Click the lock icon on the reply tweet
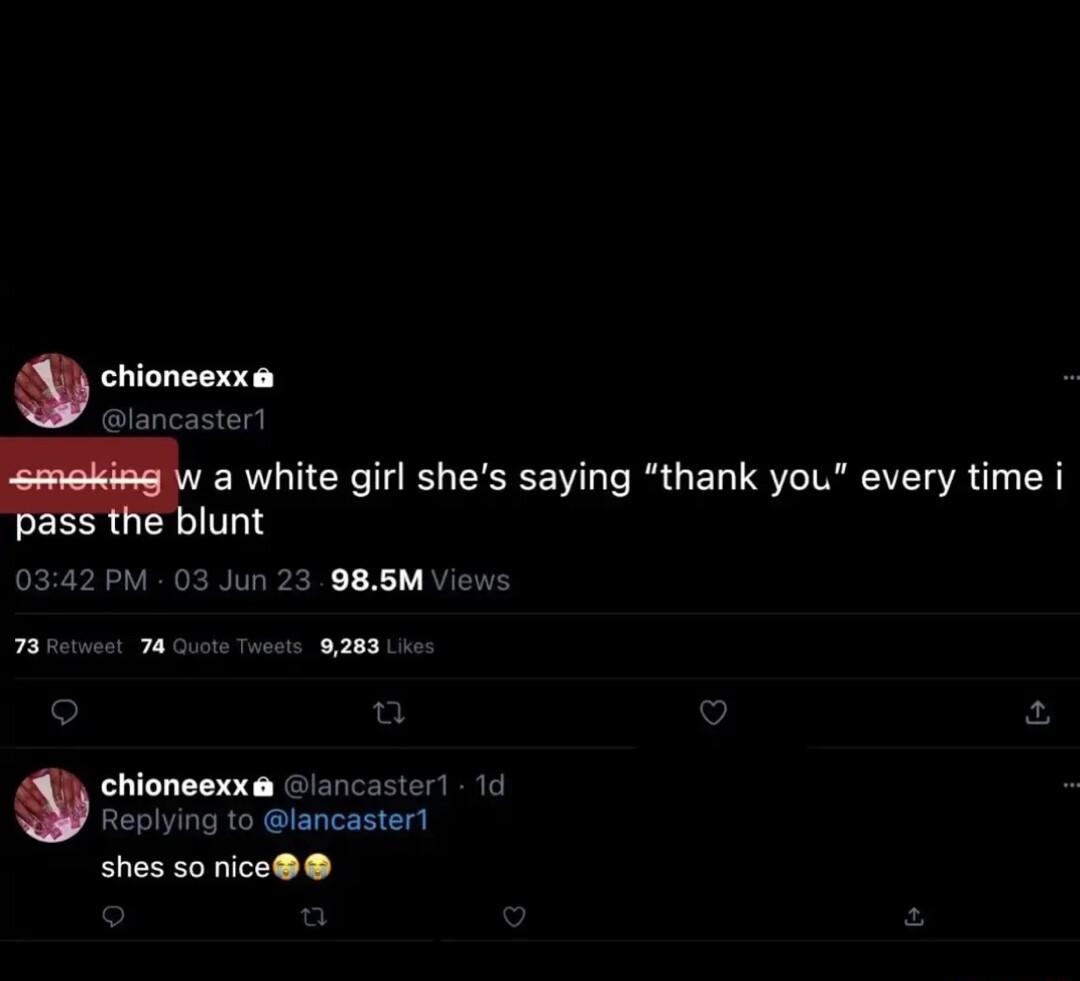 click(262, 786)
